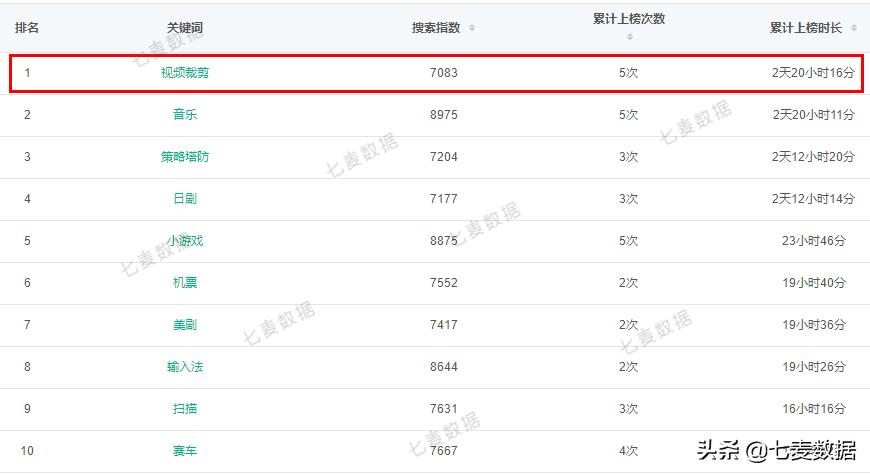Click the 扫描 keyword link
The height and width of the screenshot is (475, 870).
pyautogui.click(x=185, y=409)
